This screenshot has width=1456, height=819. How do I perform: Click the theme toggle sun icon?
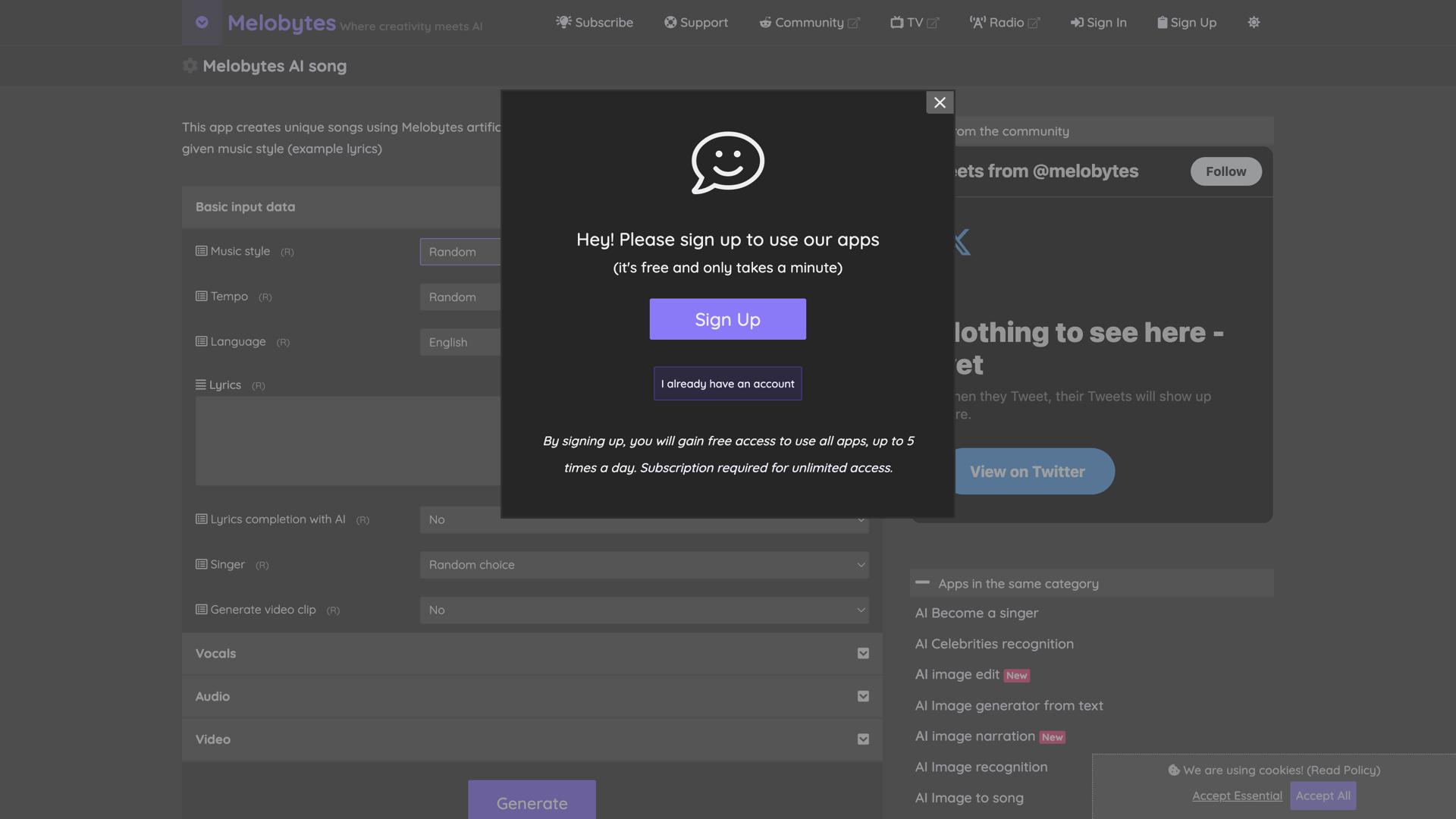[x=1254, y=23]
